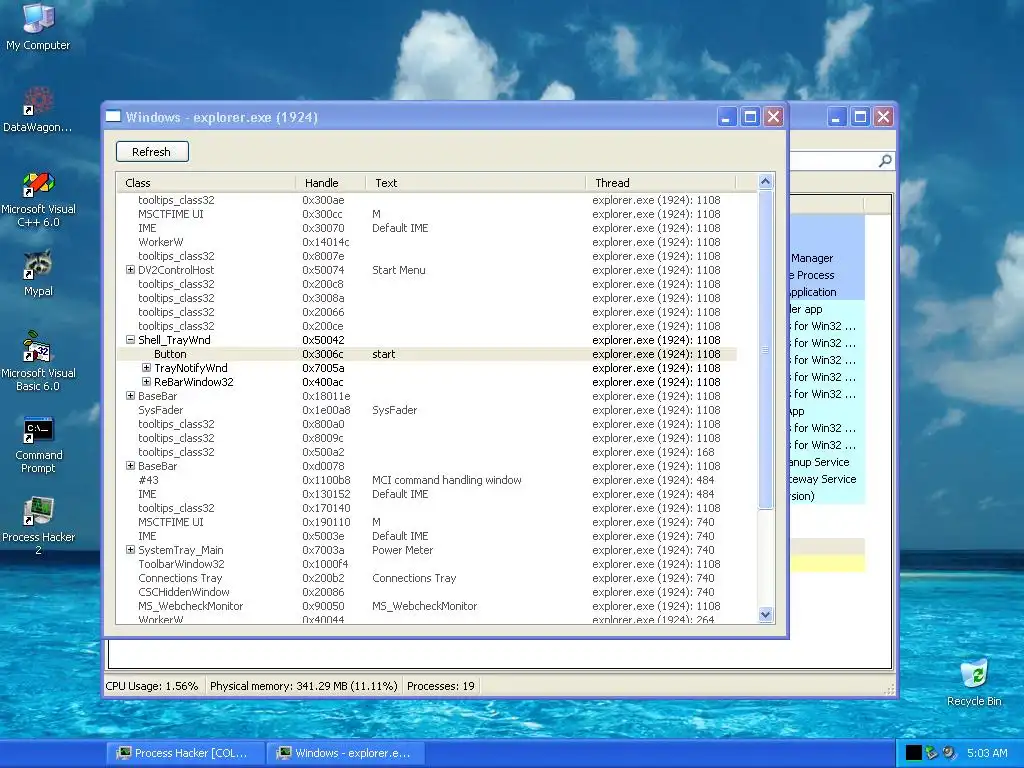
Task: Select the ToolbarWindow32 row
Action: [x=427, y=564]
